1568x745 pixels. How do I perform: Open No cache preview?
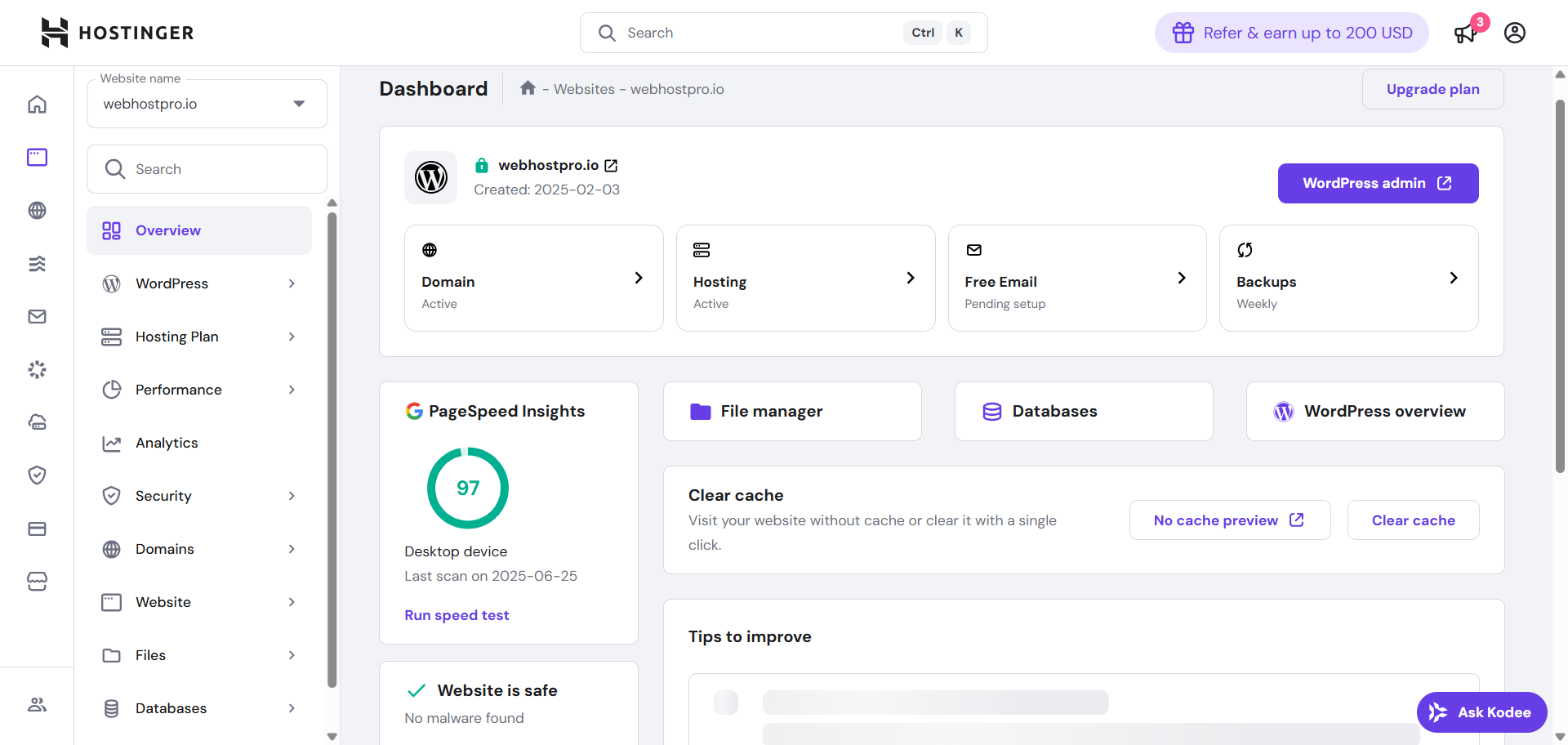pos(1229,520)
